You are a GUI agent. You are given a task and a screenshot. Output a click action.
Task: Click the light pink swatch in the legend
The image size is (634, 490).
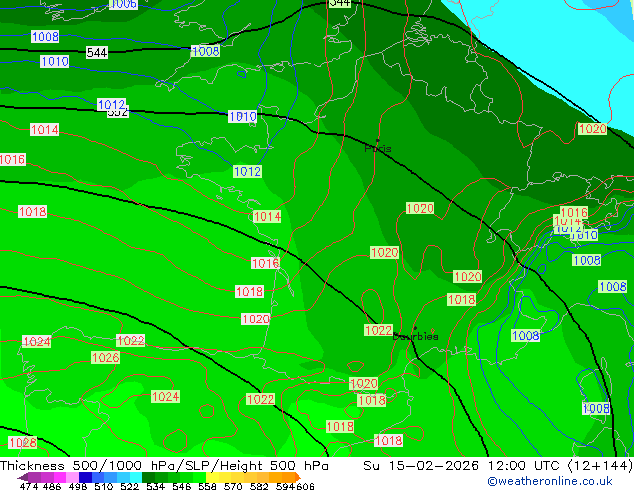pos(72,477)
